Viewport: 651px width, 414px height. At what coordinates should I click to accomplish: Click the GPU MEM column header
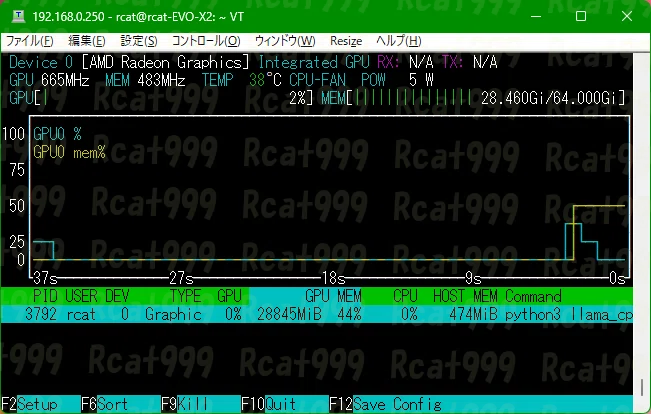333,296
